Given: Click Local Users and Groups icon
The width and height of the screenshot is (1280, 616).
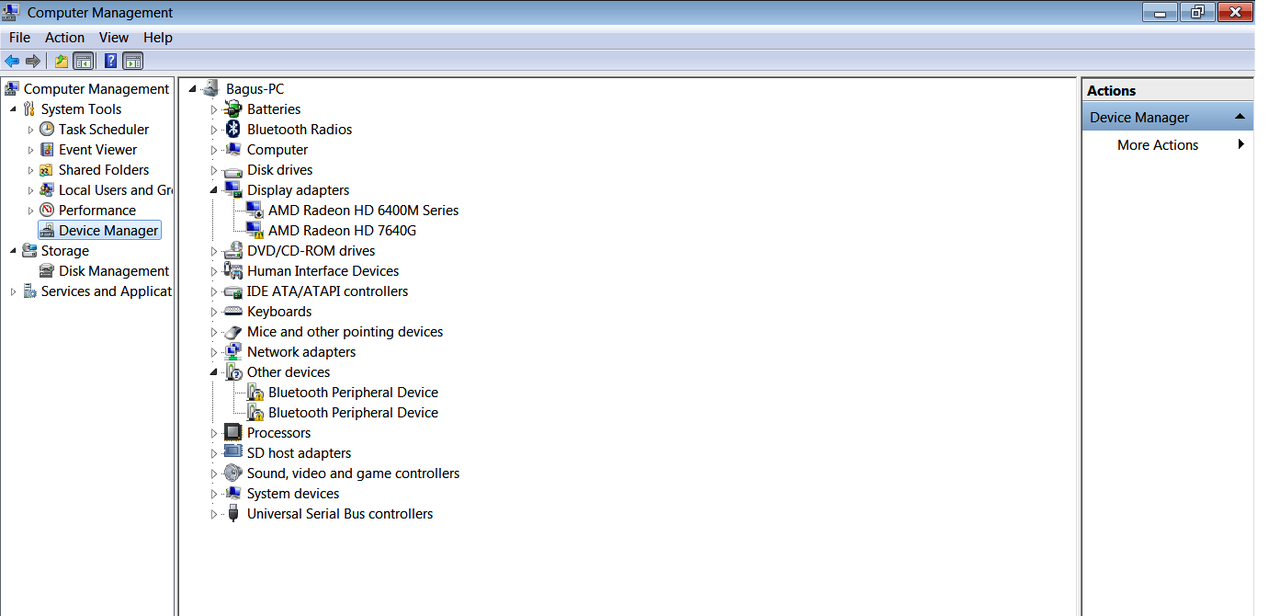Looking at the screenshot, I should [47, 190].
